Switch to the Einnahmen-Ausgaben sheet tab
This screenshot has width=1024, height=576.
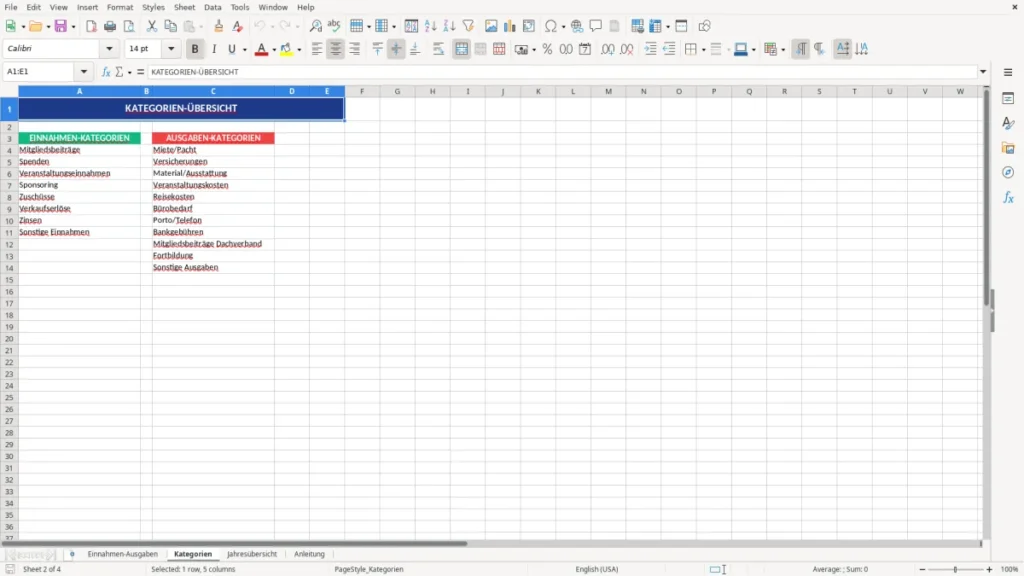pyautogui.click(x=123, y=554)
